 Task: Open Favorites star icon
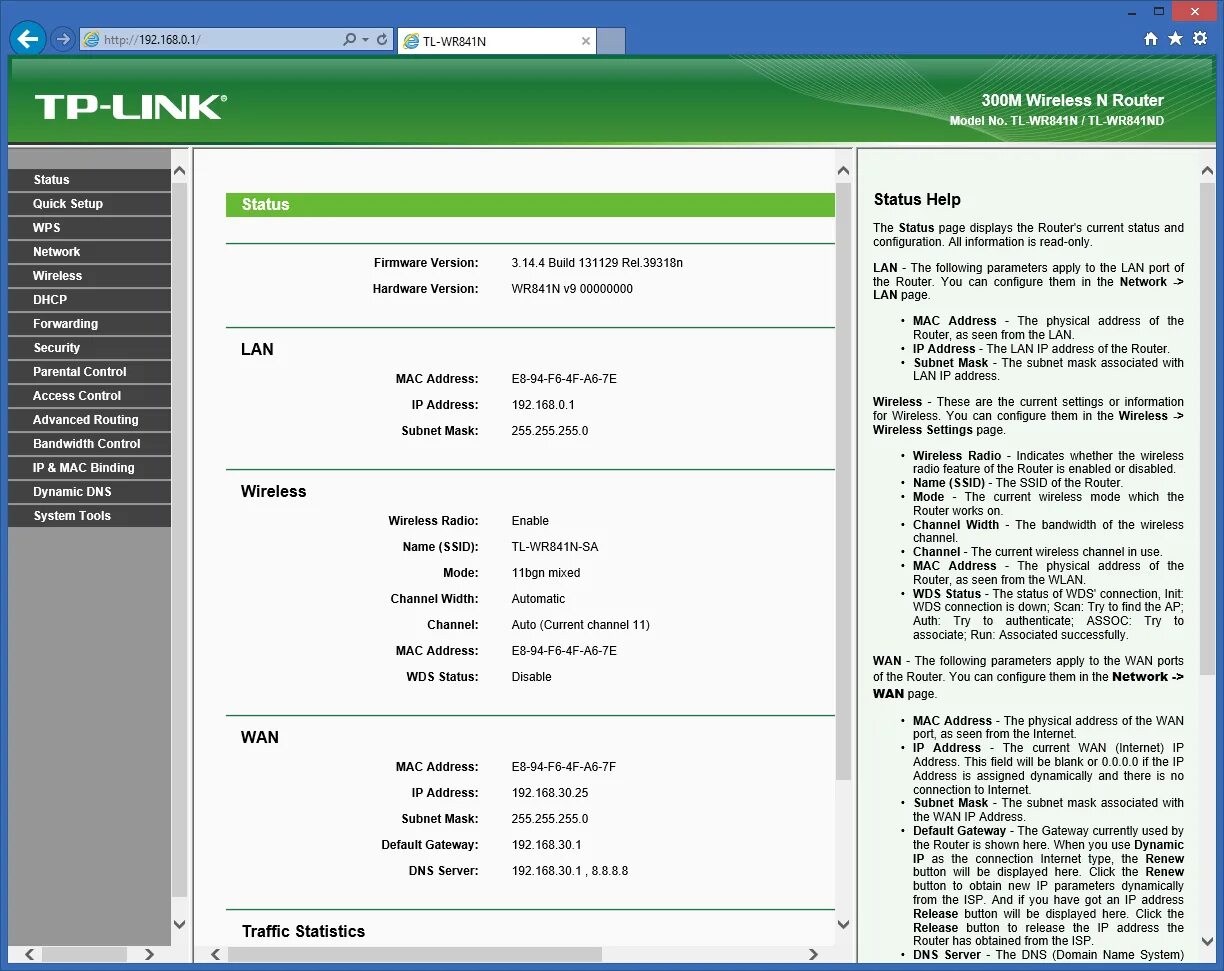point(1175,38)
